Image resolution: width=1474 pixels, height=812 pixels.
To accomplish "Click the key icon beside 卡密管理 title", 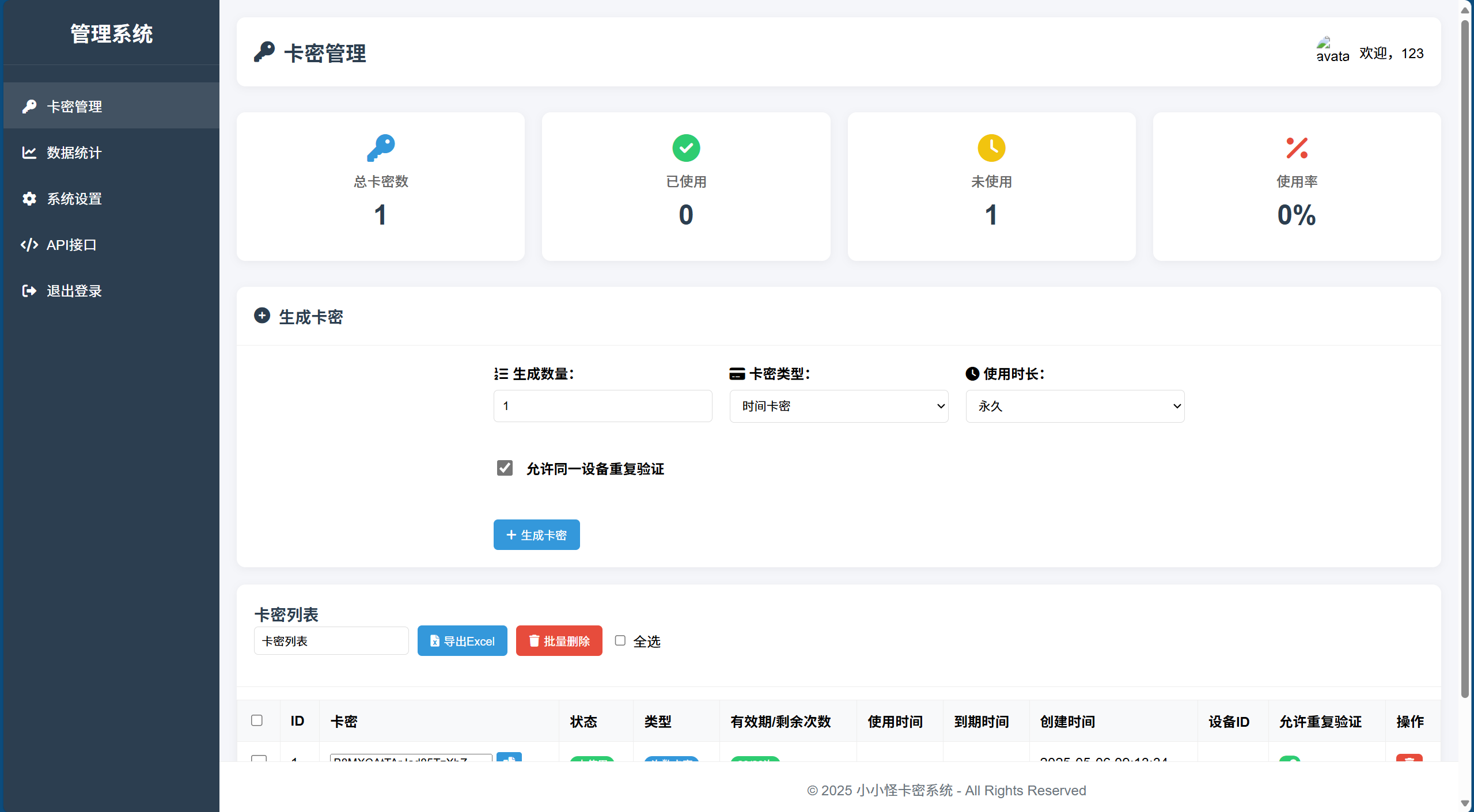I will 264,52.
